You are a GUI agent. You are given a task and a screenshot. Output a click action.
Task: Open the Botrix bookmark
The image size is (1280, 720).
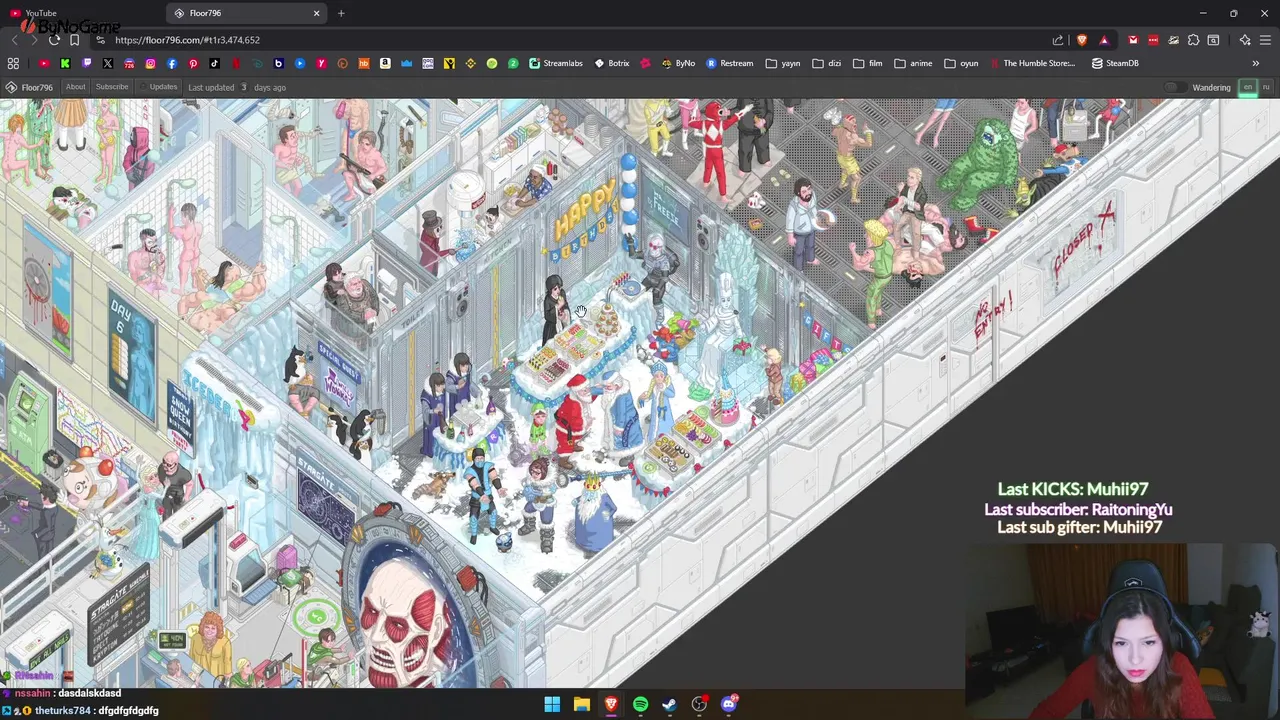[x=612, y=63]
